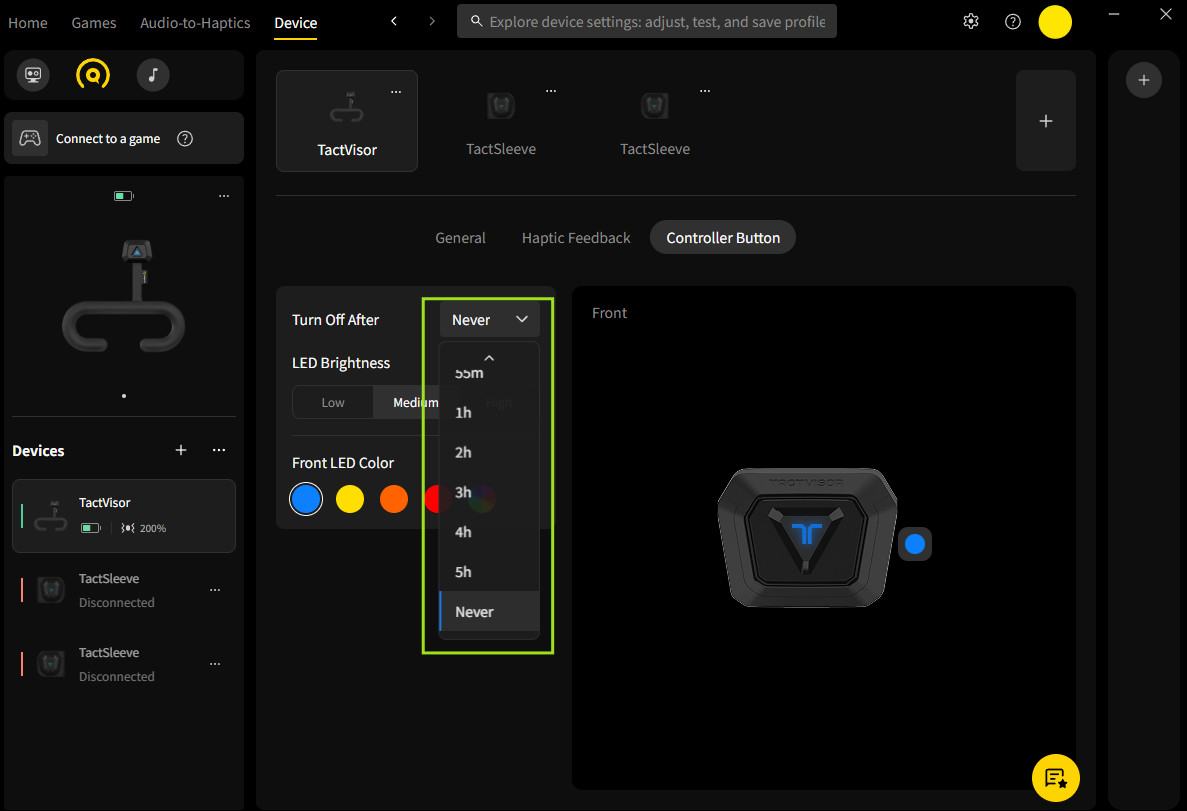Select the TactVisor device card
This screenshot has height=811, width=1187.
[347, 121]
